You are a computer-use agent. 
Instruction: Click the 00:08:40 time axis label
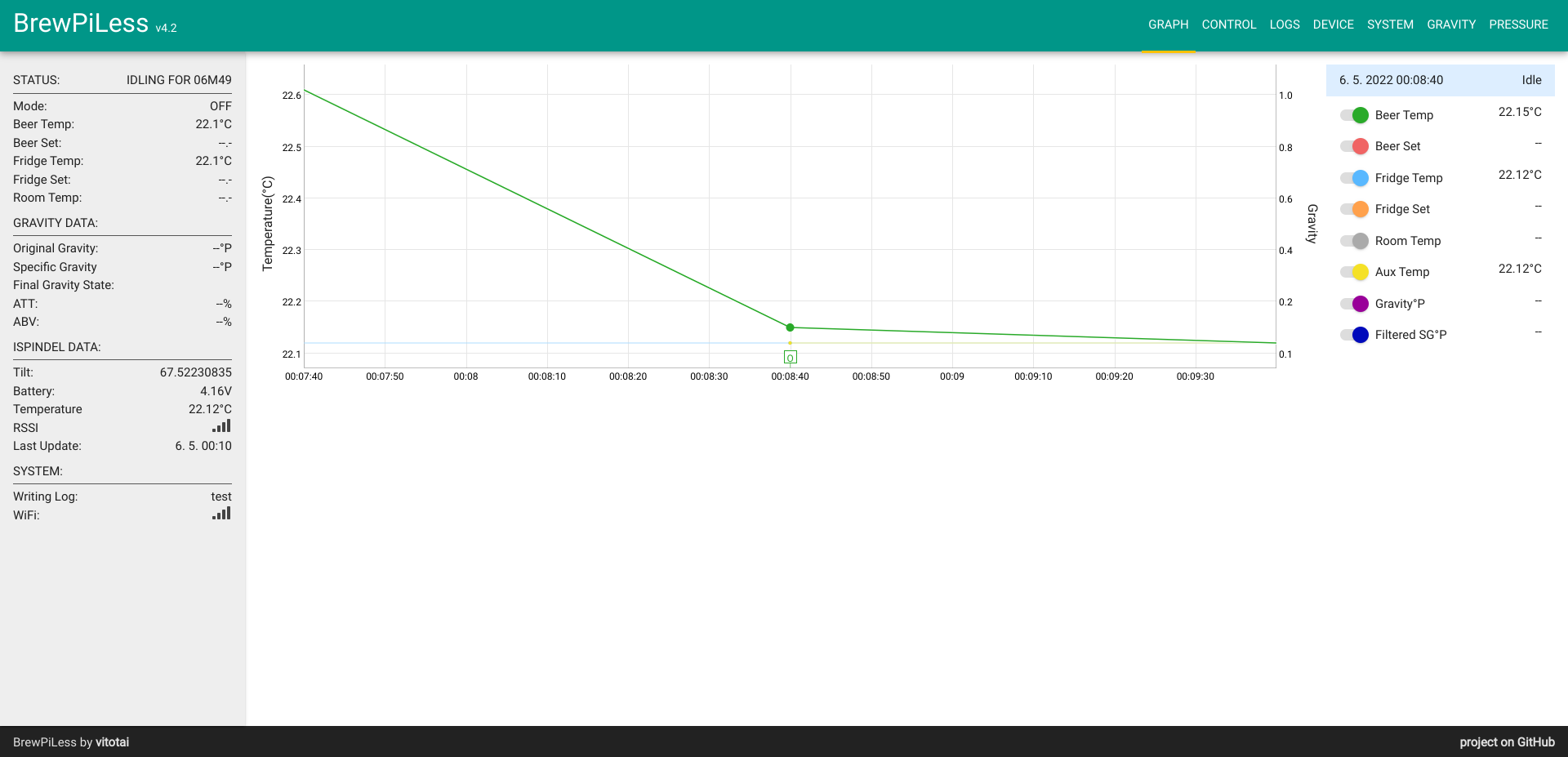(x=790, y=376)
